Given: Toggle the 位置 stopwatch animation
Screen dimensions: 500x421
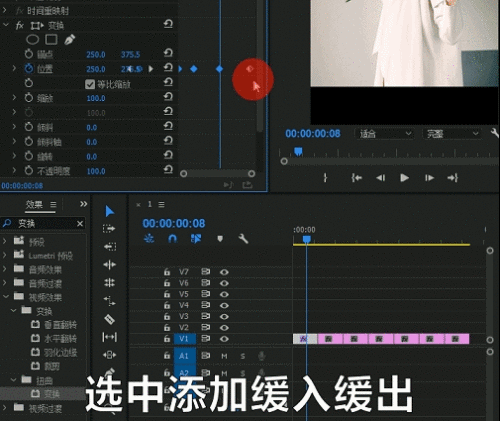Looking at the screenshot, I should point(29,69).
